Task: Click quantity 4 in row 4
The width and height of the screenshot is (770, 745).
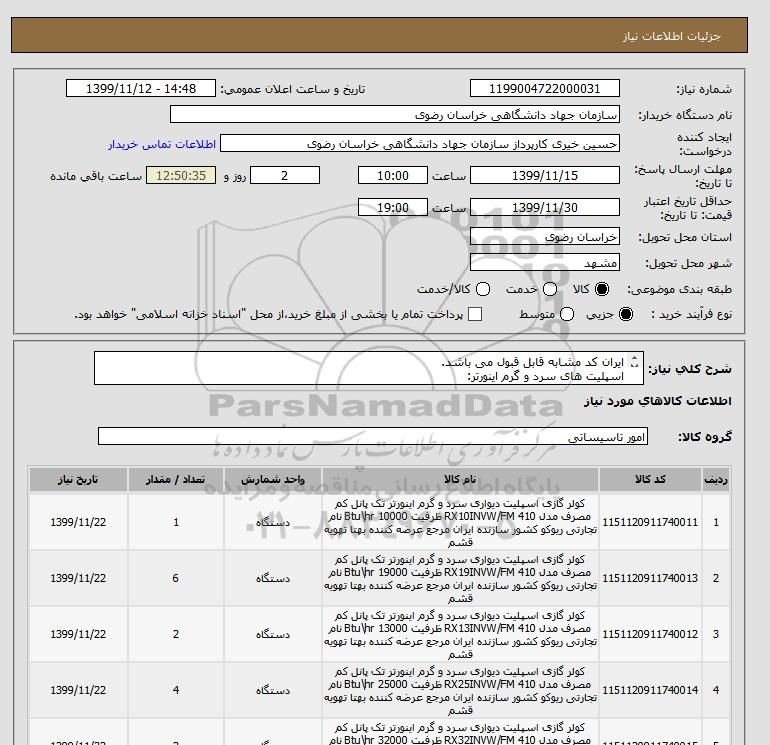Action: [176, 690]
